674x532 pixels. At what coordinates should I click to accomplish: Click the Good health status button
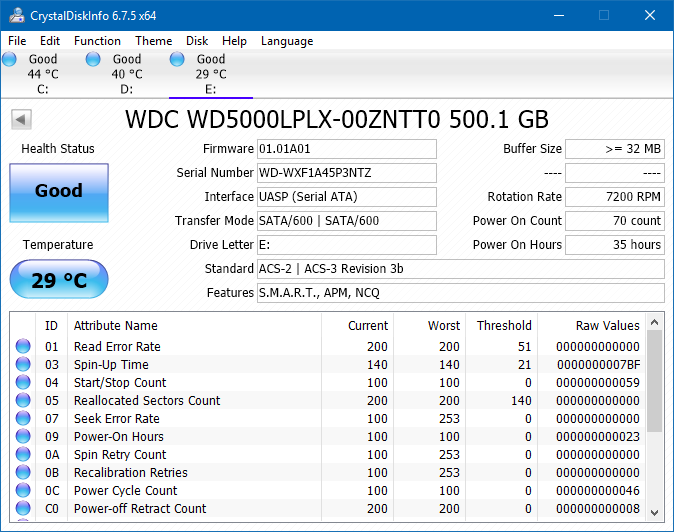[x=59, y=193]
